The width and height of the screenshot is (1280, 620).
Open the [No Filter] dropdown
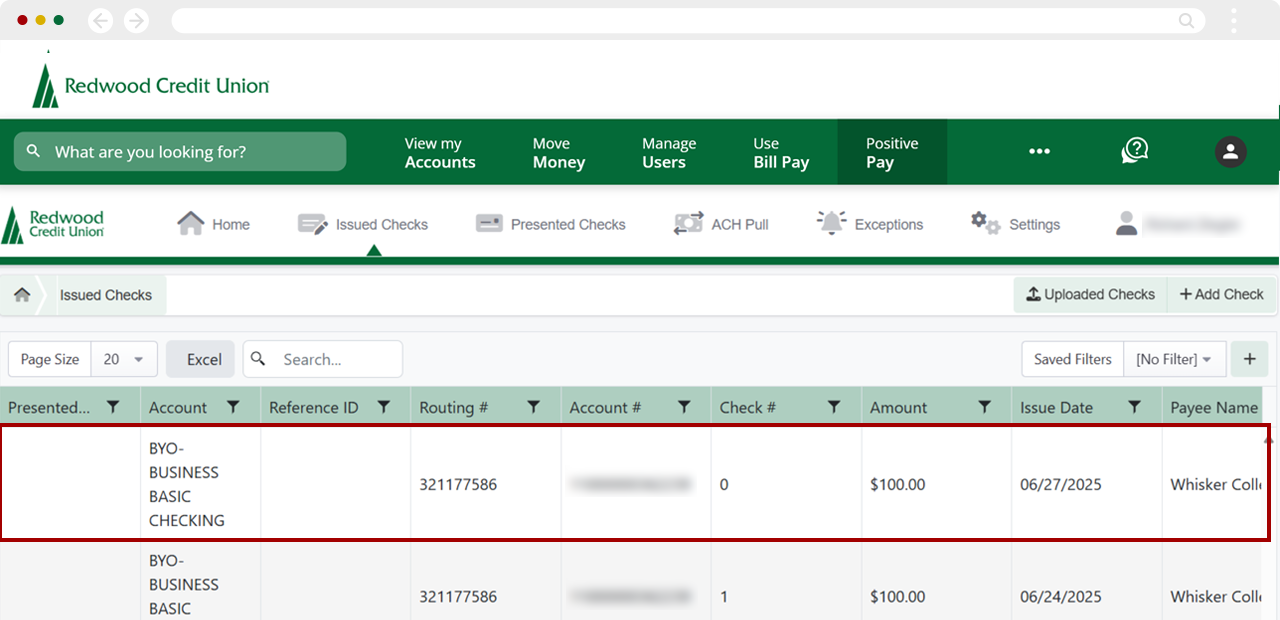[x=1174, y=359]
